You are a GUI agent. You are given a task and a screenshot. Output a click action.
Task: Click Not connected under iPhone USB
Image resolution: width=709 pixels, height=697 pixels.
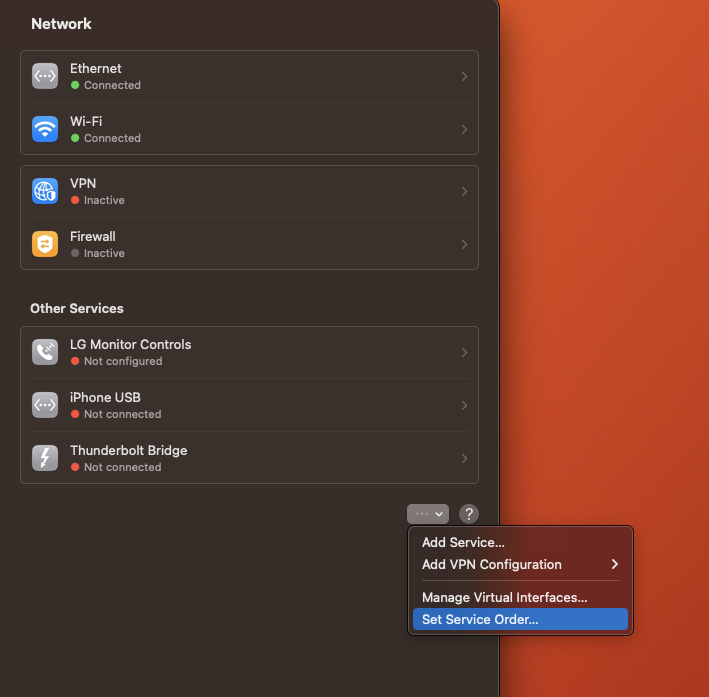coord(123,414)
